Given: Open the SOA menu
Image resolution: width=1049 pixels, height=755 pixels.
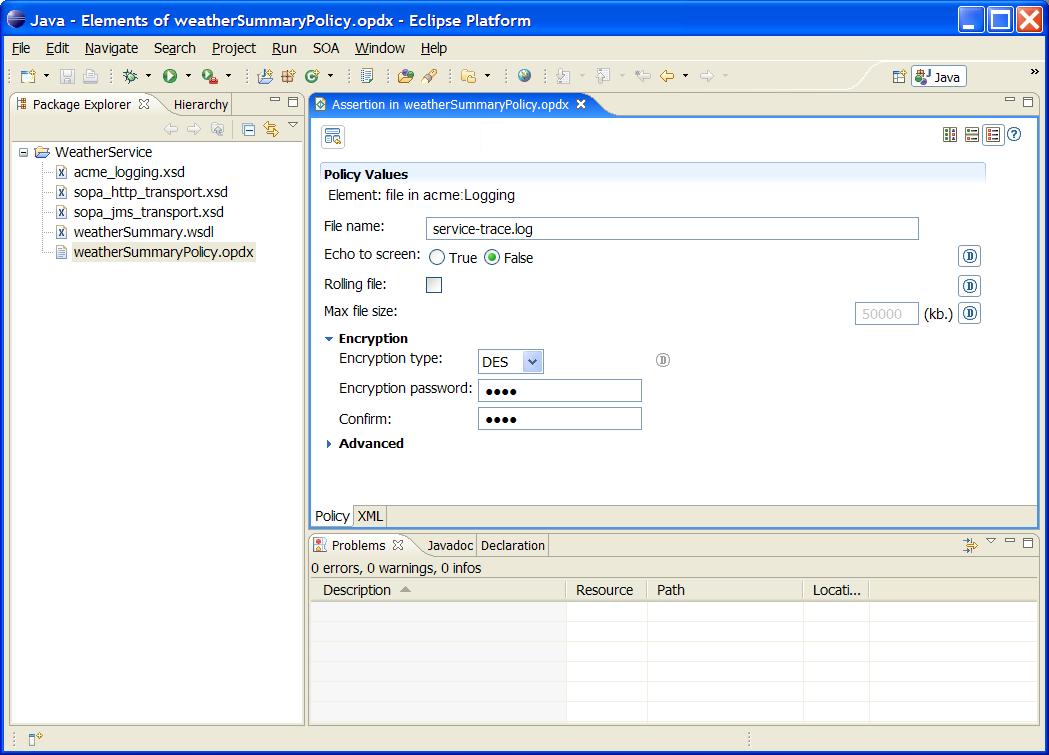Looking at the screenshot, I should pos(326,48).
